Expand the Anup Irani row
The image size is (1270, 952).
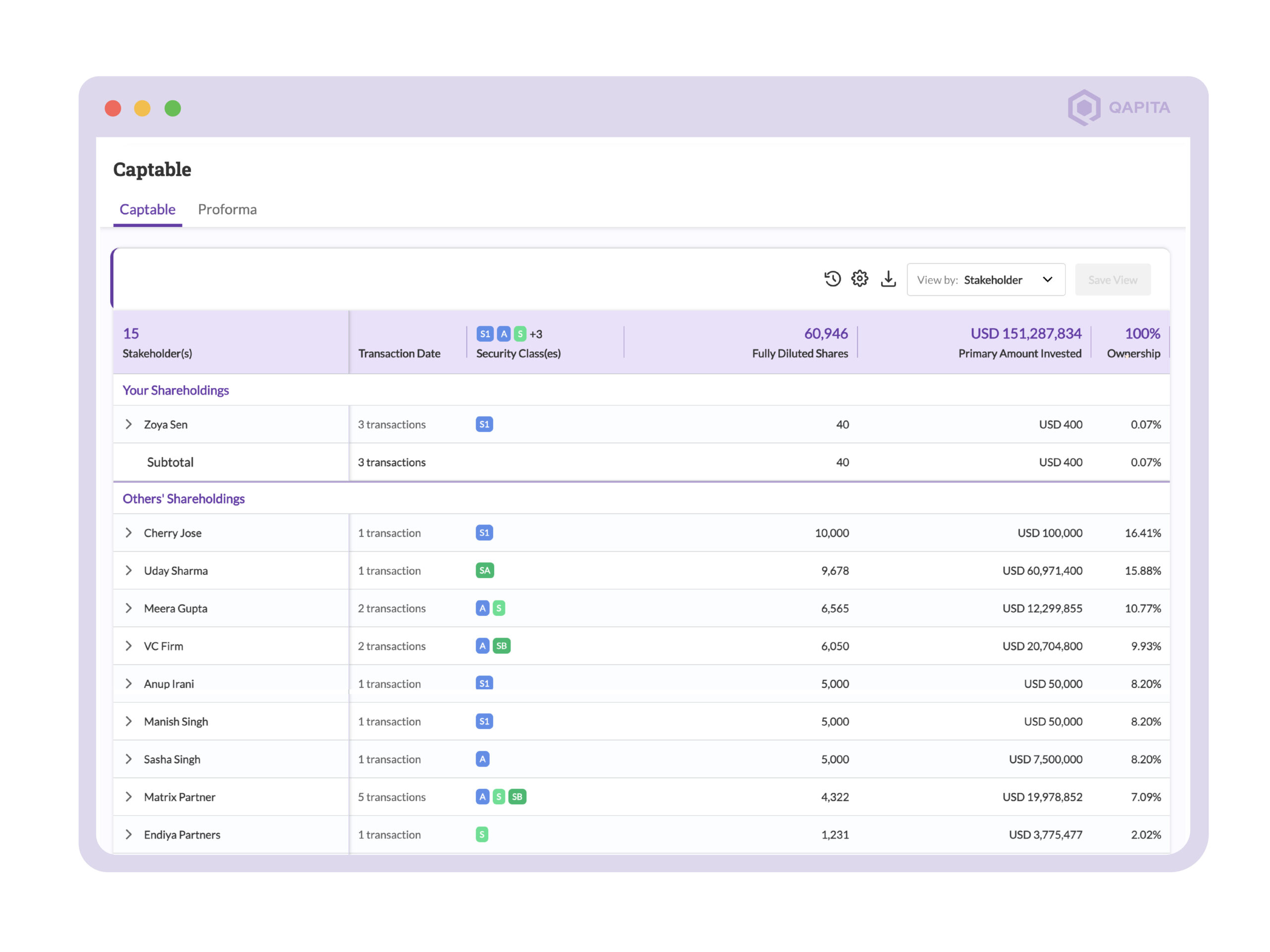pos(128,683)
